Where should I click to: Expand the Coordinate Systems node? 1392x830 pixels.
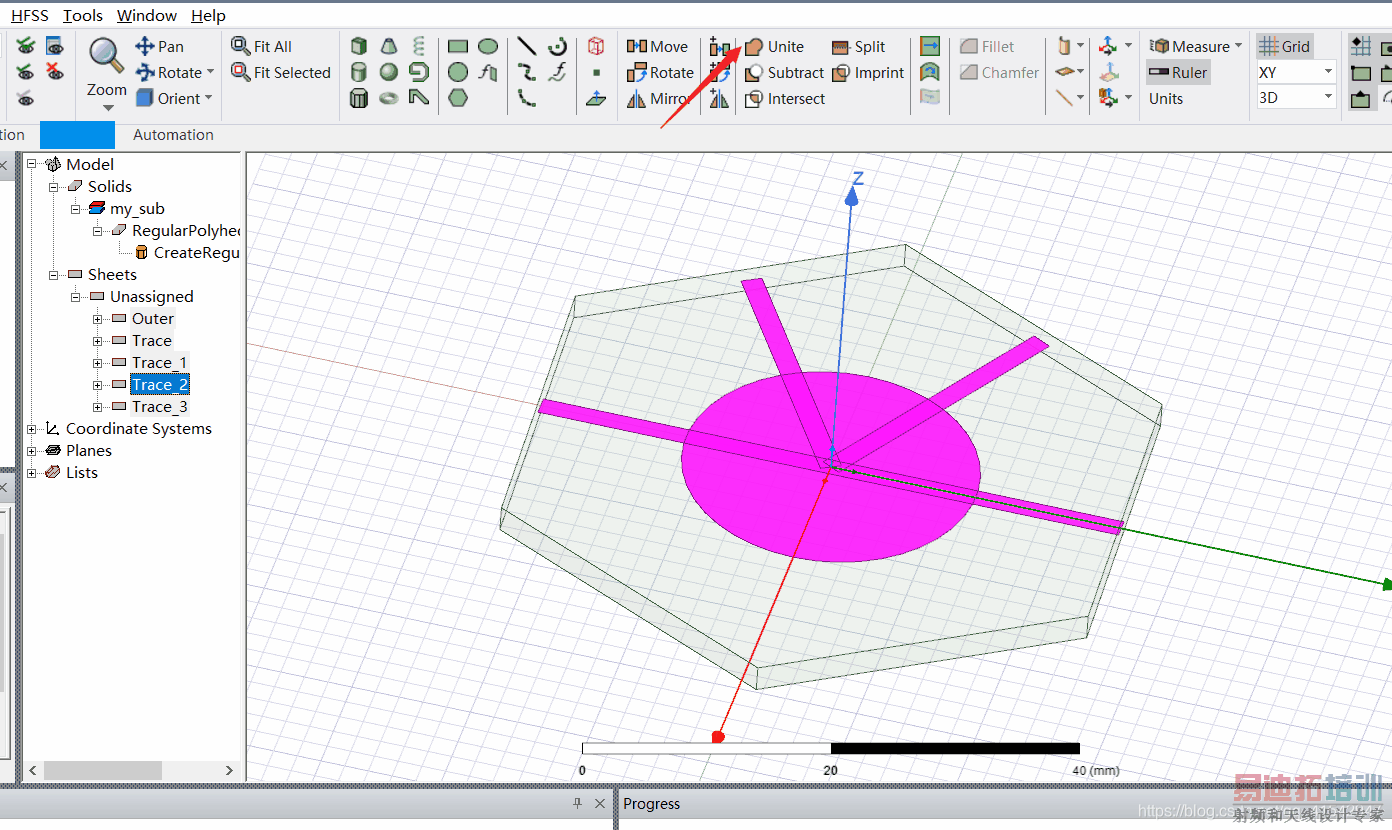point(31,429)
